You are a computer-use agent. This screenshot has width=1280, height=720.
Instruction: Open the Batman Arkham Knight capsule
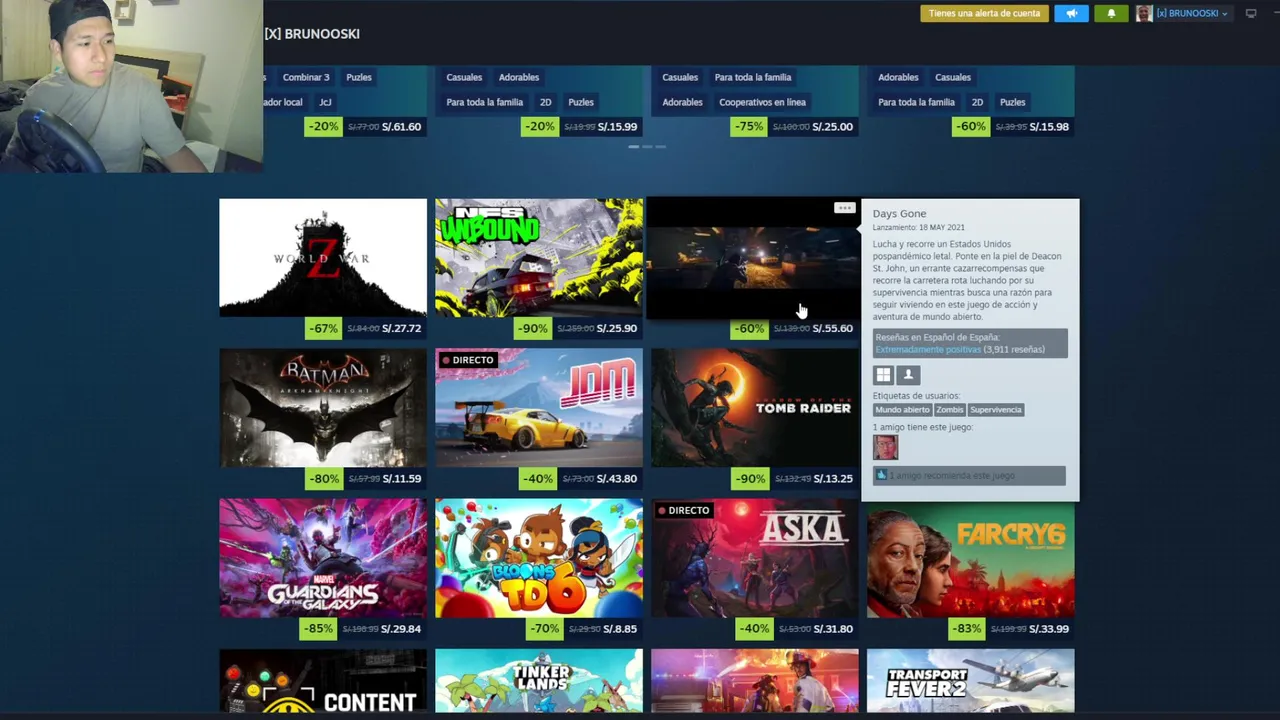tap(323, 408)
